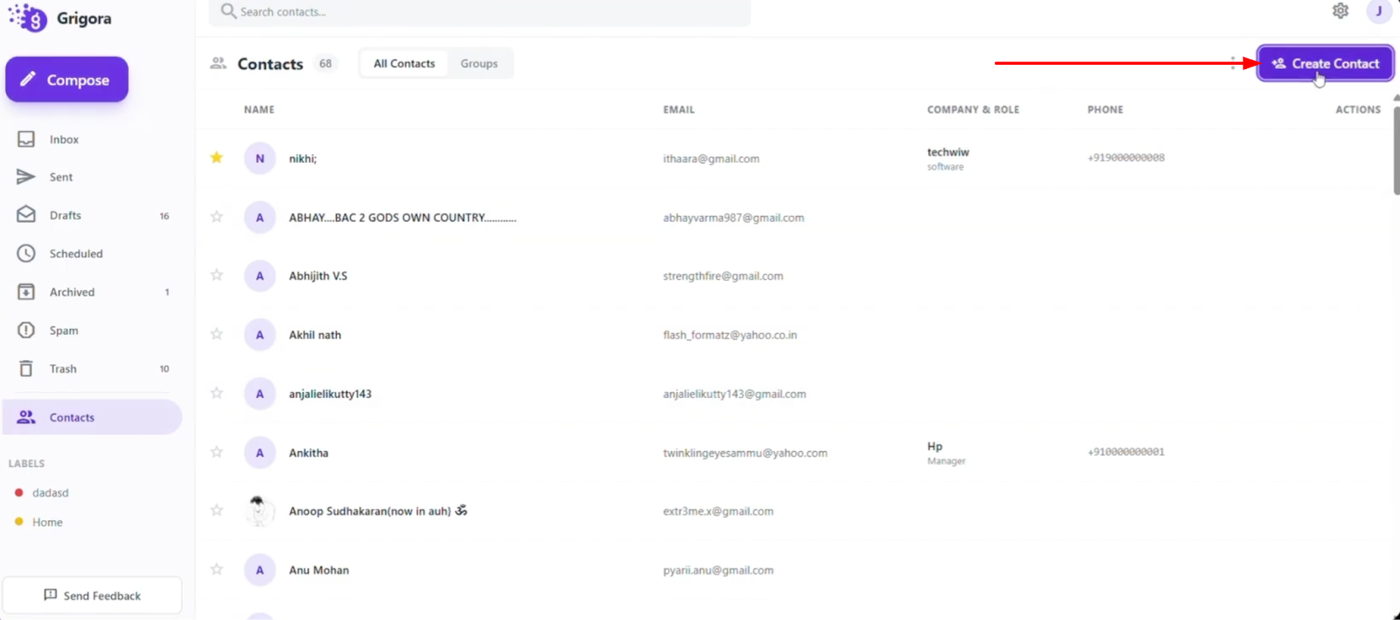Click the avatar for Akhil nath
The height and width of the screenshot is (620, 1400).
pyautogui.click(x=260, y=335)
